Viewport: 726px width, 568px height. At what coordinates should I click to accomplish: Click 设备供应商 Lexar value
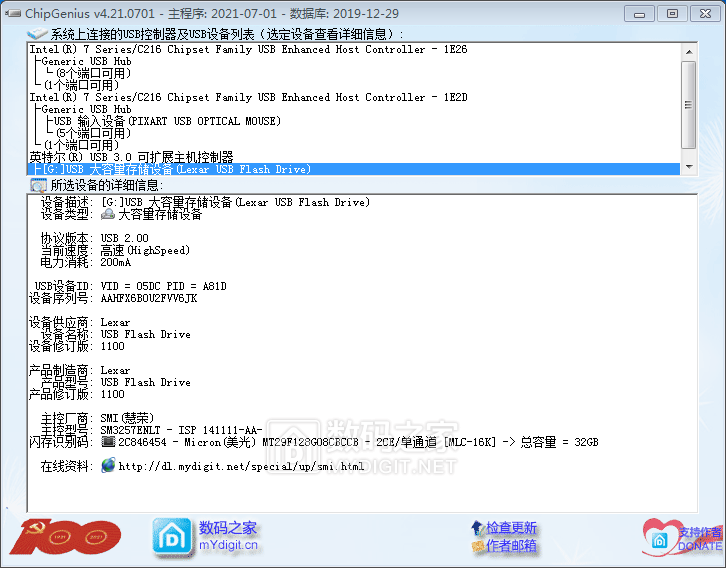[x=115, y=322]
